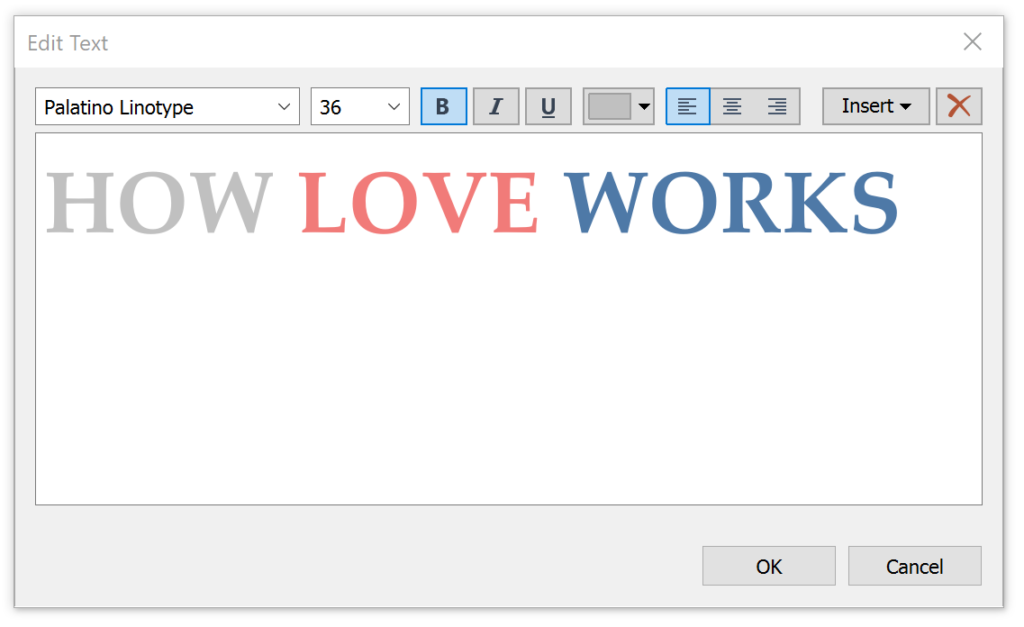The image size is (1024, 627).
Task: Close the Edit Text dialog
Action: click(x=972, y=42)
